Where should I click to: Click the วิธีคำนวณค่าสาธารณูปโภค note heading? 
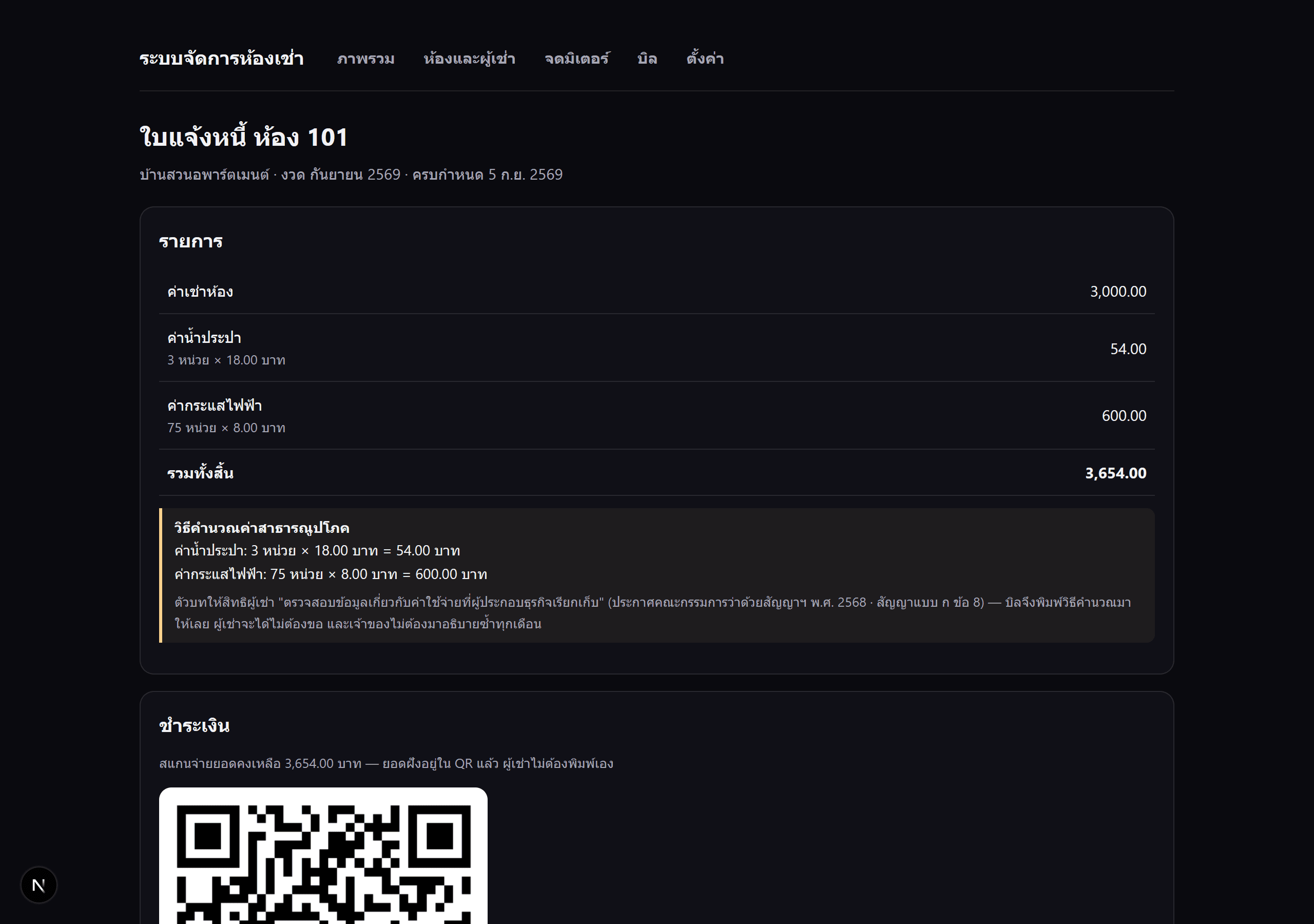(262, 528)
